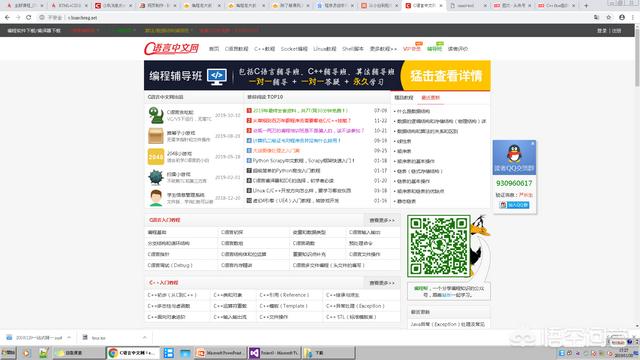Click the blue QQ group join button
Screen dimensions: 640x360
click(514, 205)
